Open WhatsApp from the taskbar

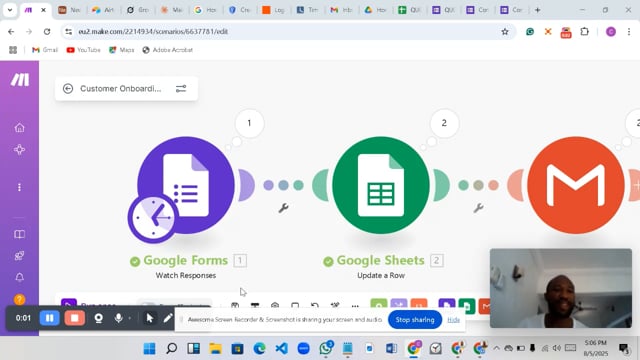(x=326, y=349)
